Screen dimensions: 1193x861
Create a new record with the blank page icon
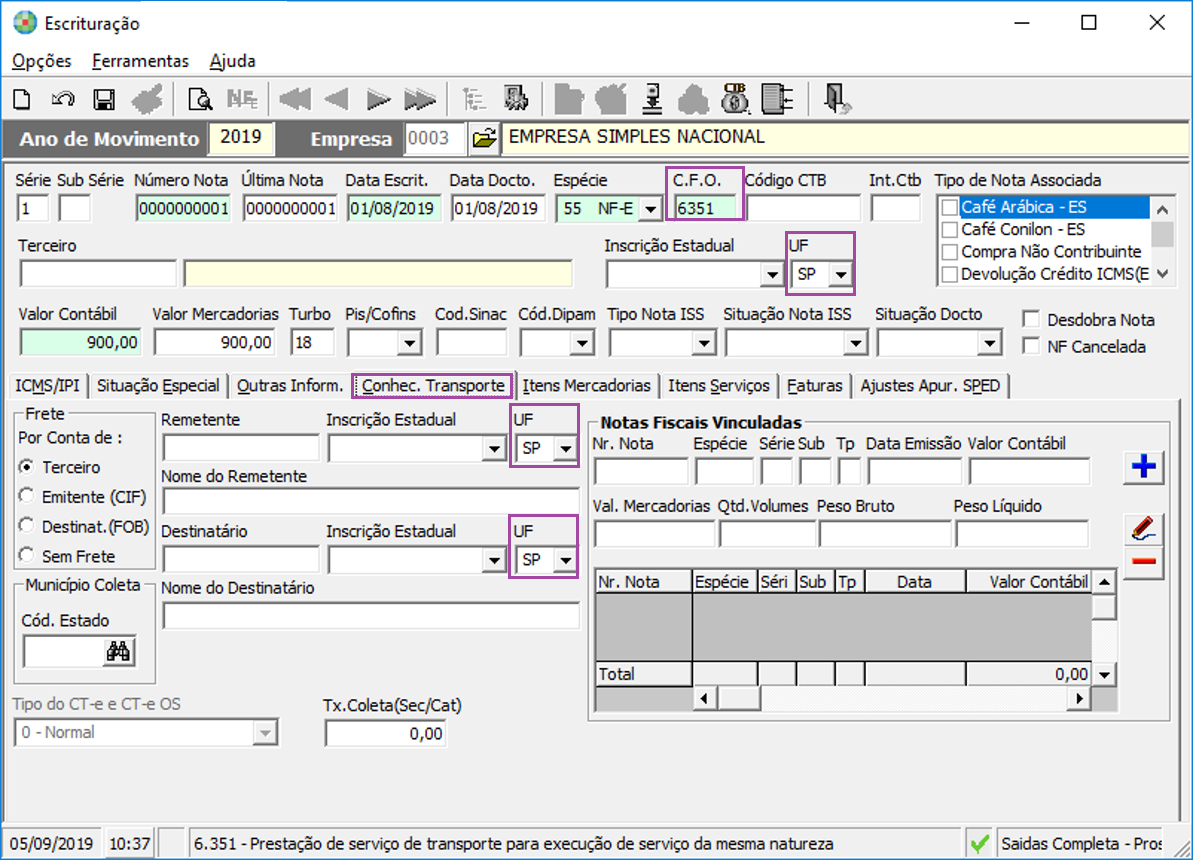[x=23, y=100]
